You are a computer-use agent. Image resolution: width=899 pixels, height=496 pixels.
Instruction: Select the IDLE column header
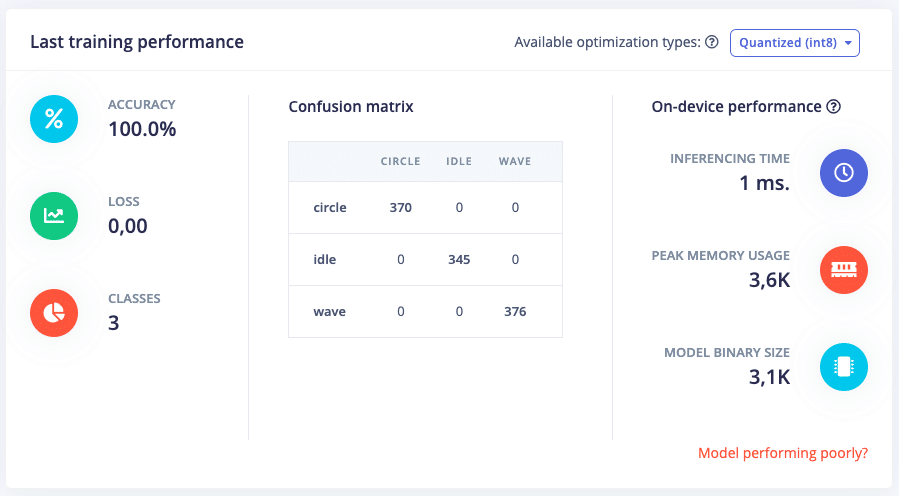pos(459,162)
